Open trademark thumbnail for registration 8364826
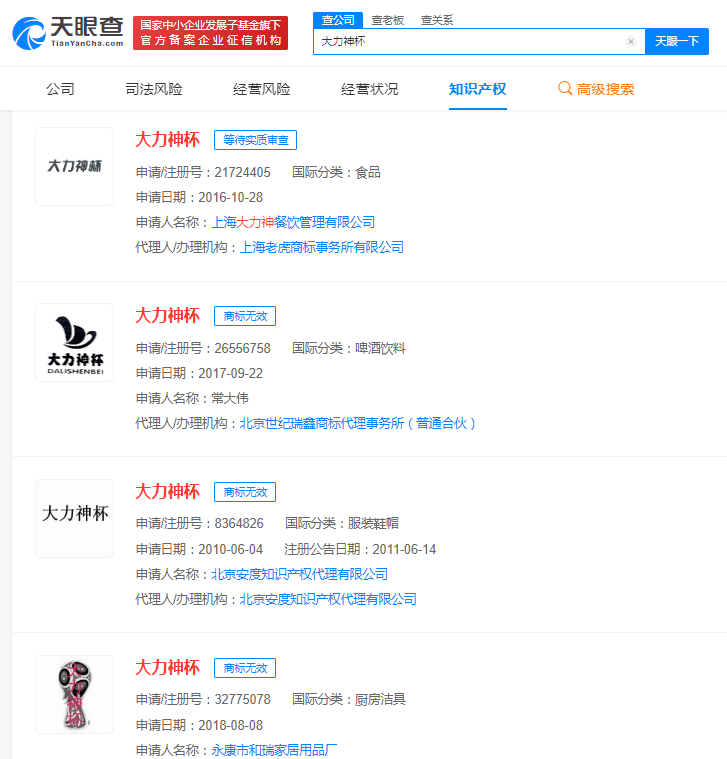This screenshot has height=759, width=727. click(x=75, y=518)
